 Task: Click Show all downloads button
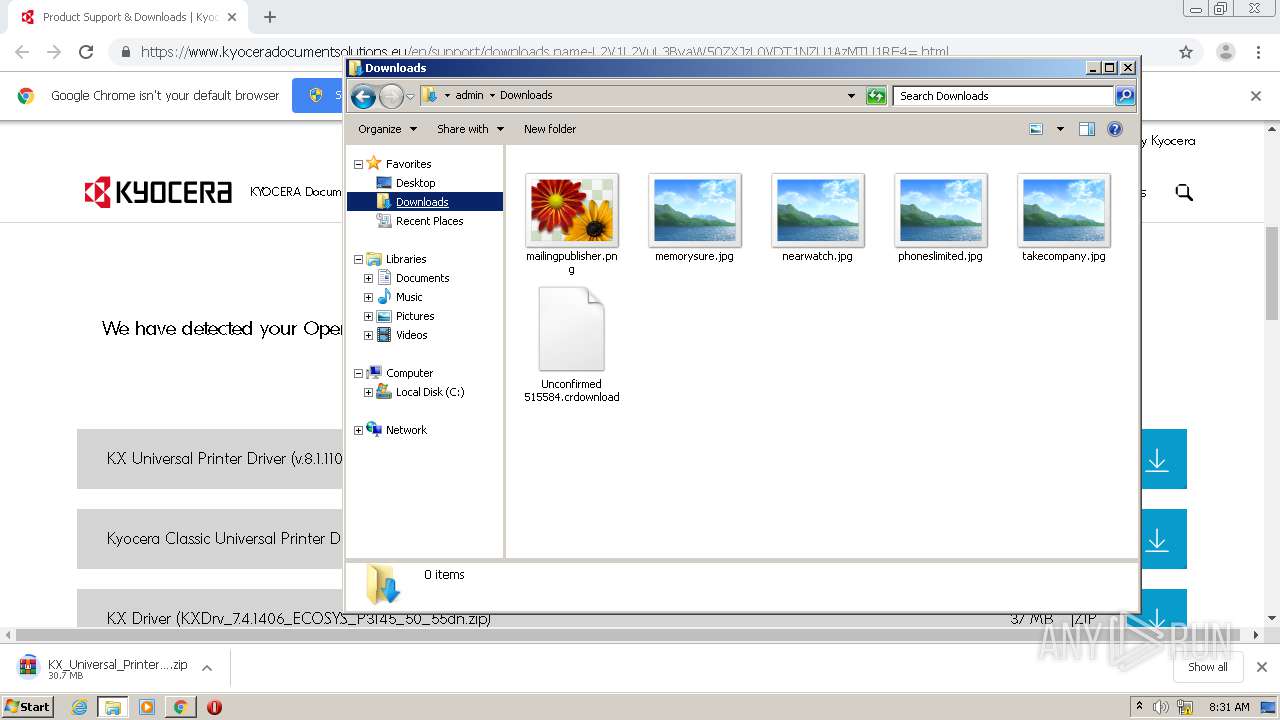(x=1208, y=667)
